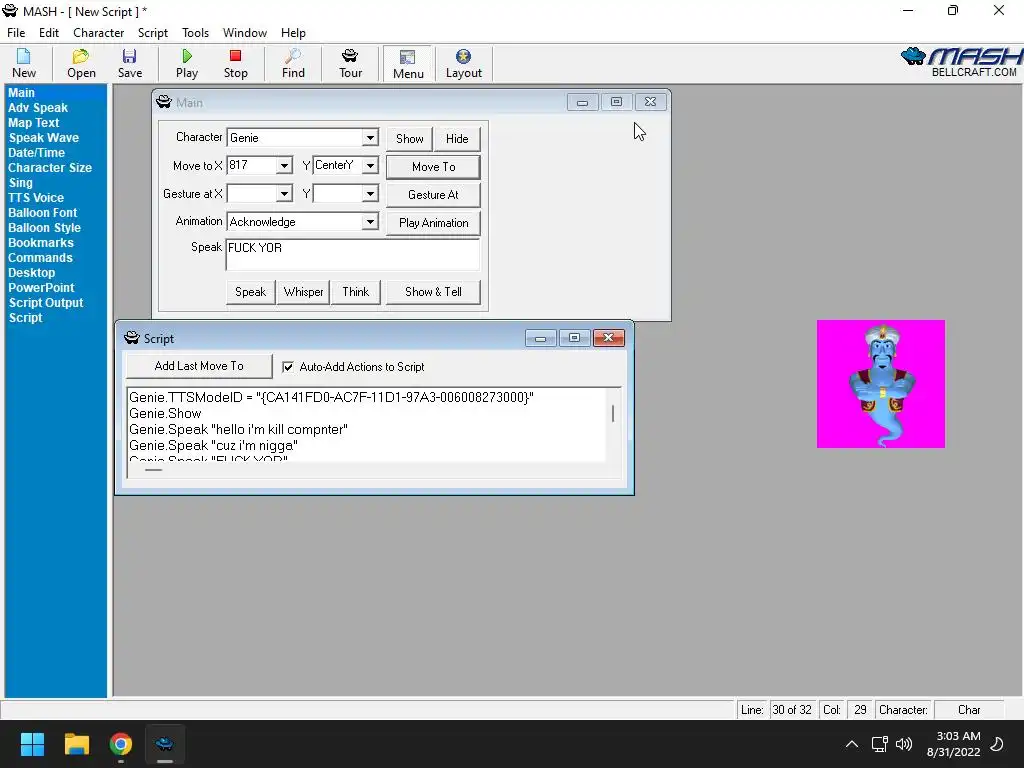Click the script code text area
1024x768 pixels.
(367, 425)
